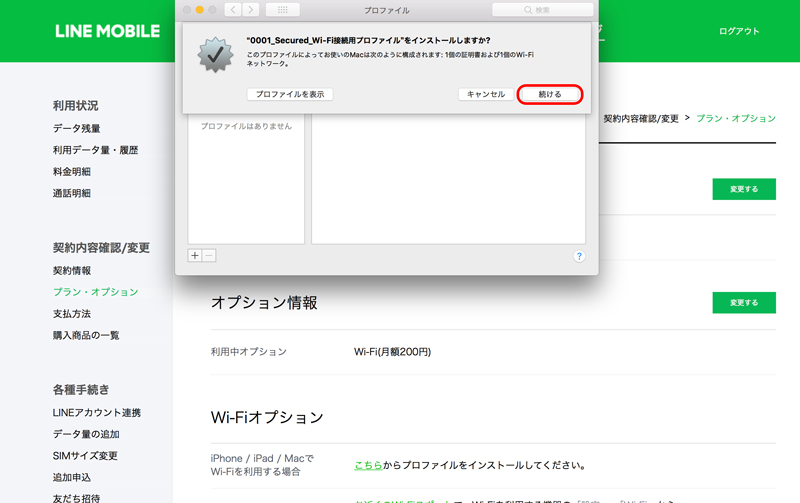Click the 各種手続き sidebar heading

81,390
